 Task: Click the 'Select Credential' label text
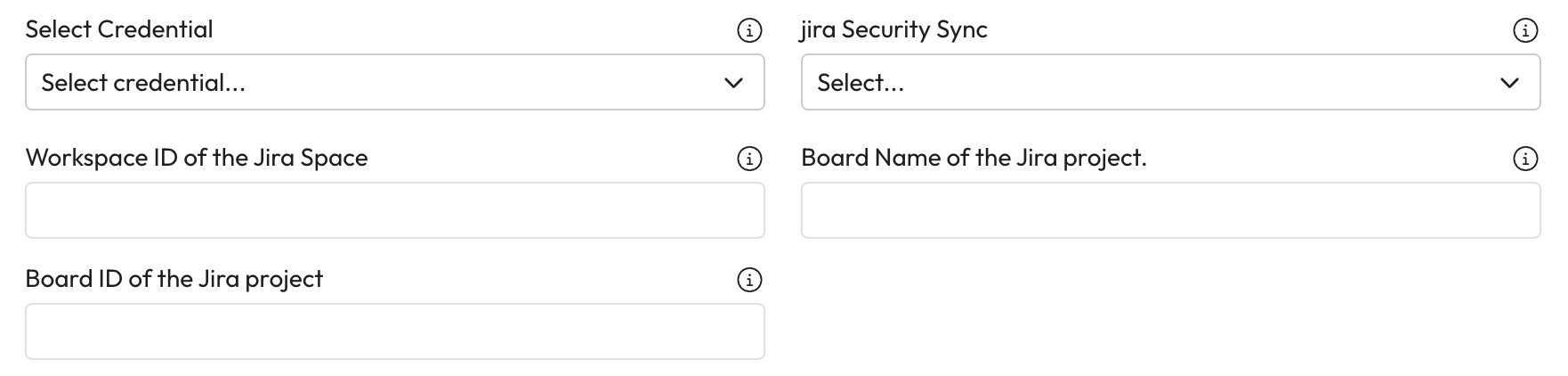pos(119,29)
